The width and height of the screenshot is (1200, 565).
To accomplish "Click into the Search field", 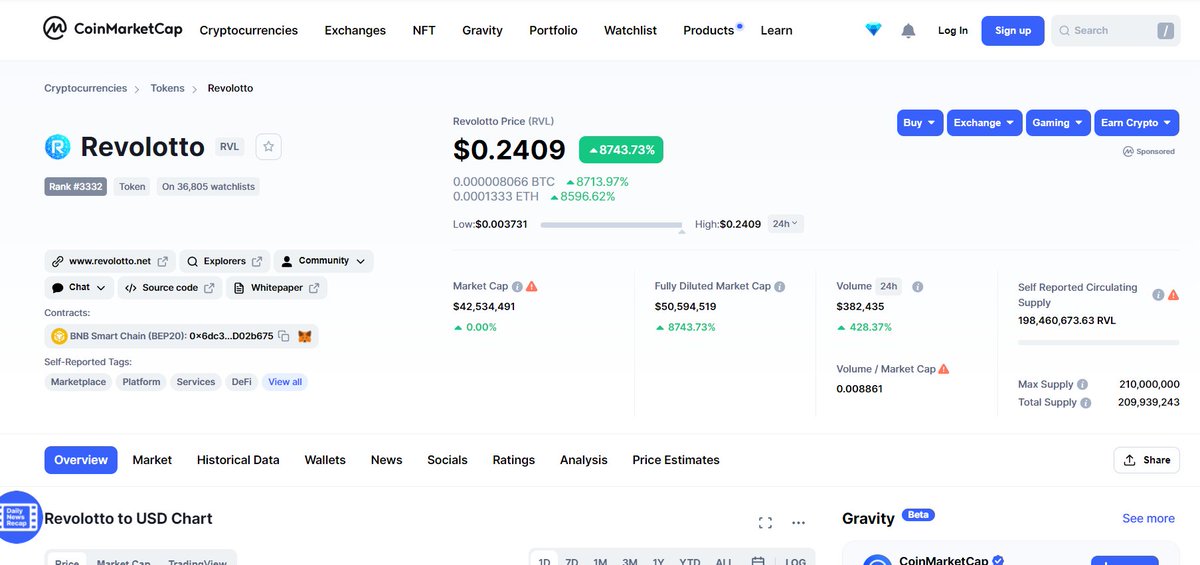I will [1115, 31].
